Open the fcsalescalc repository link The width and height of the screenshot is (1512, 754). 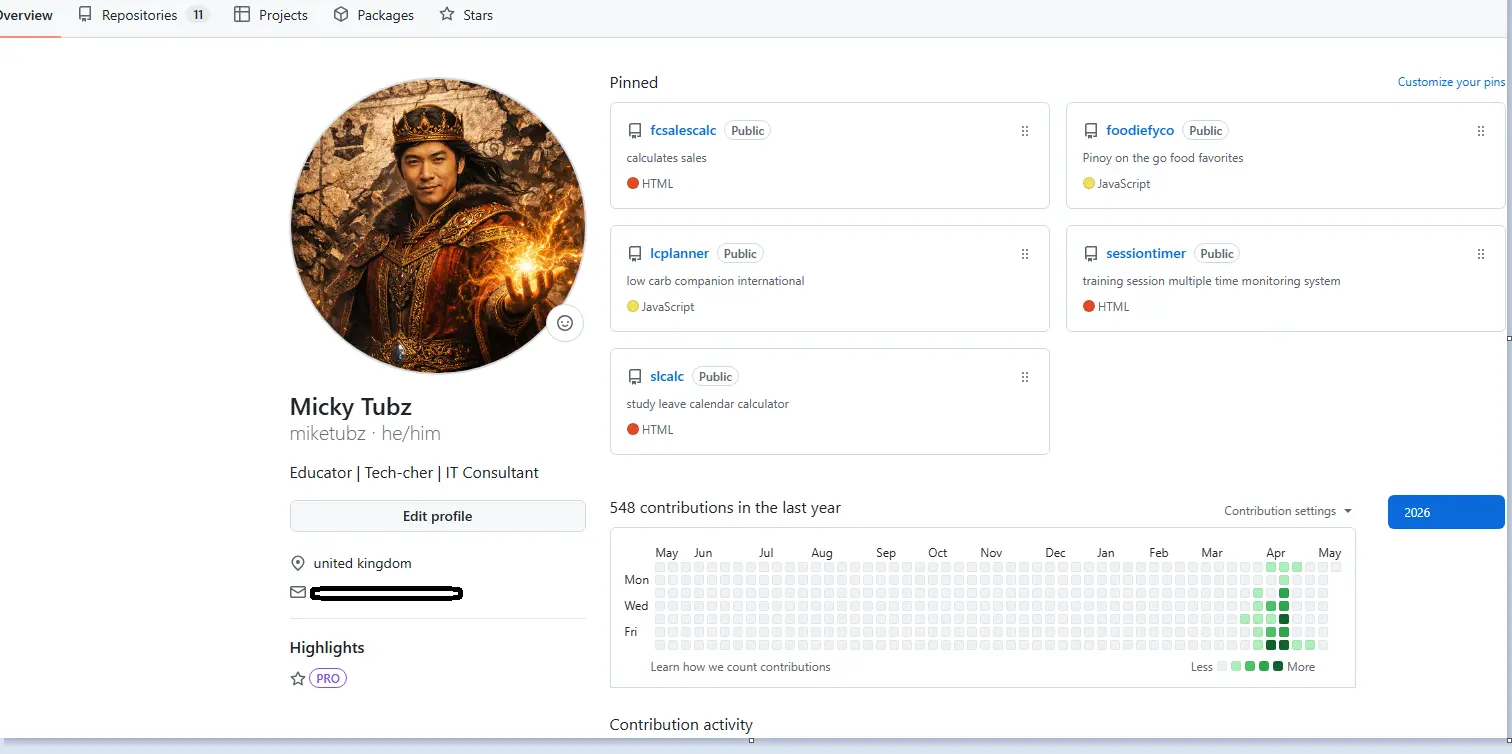[683, 130]
